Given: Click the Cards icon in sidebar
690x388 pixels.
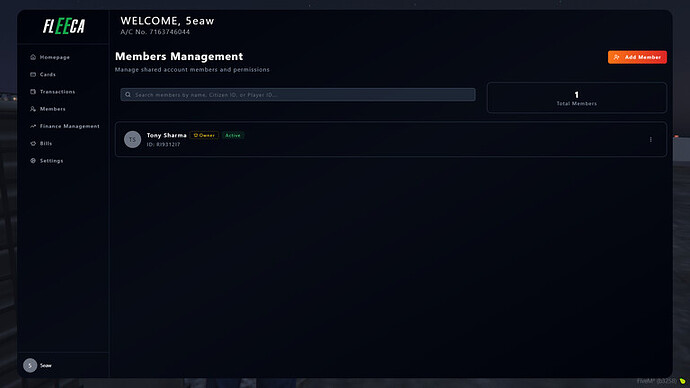Looking at the screenshot, I should (x=33, y=74).
